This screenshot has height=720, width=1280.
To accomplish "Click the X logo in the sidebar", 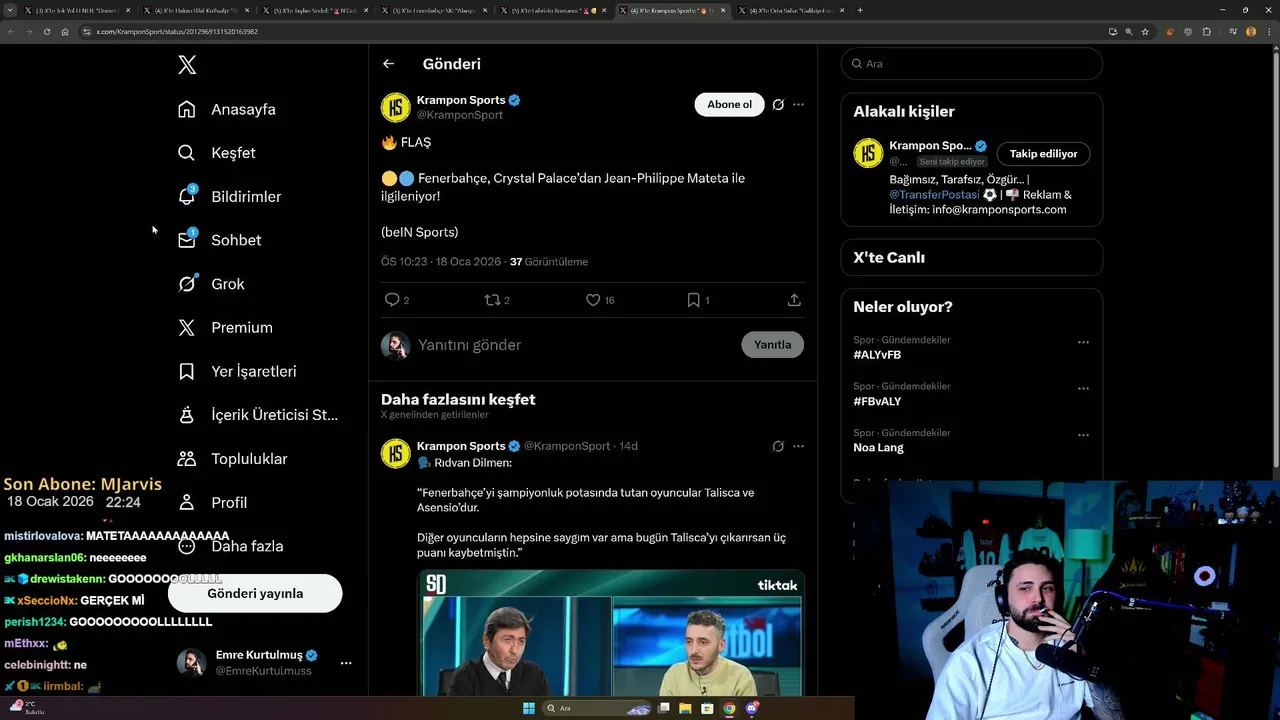I will (187, 65).
